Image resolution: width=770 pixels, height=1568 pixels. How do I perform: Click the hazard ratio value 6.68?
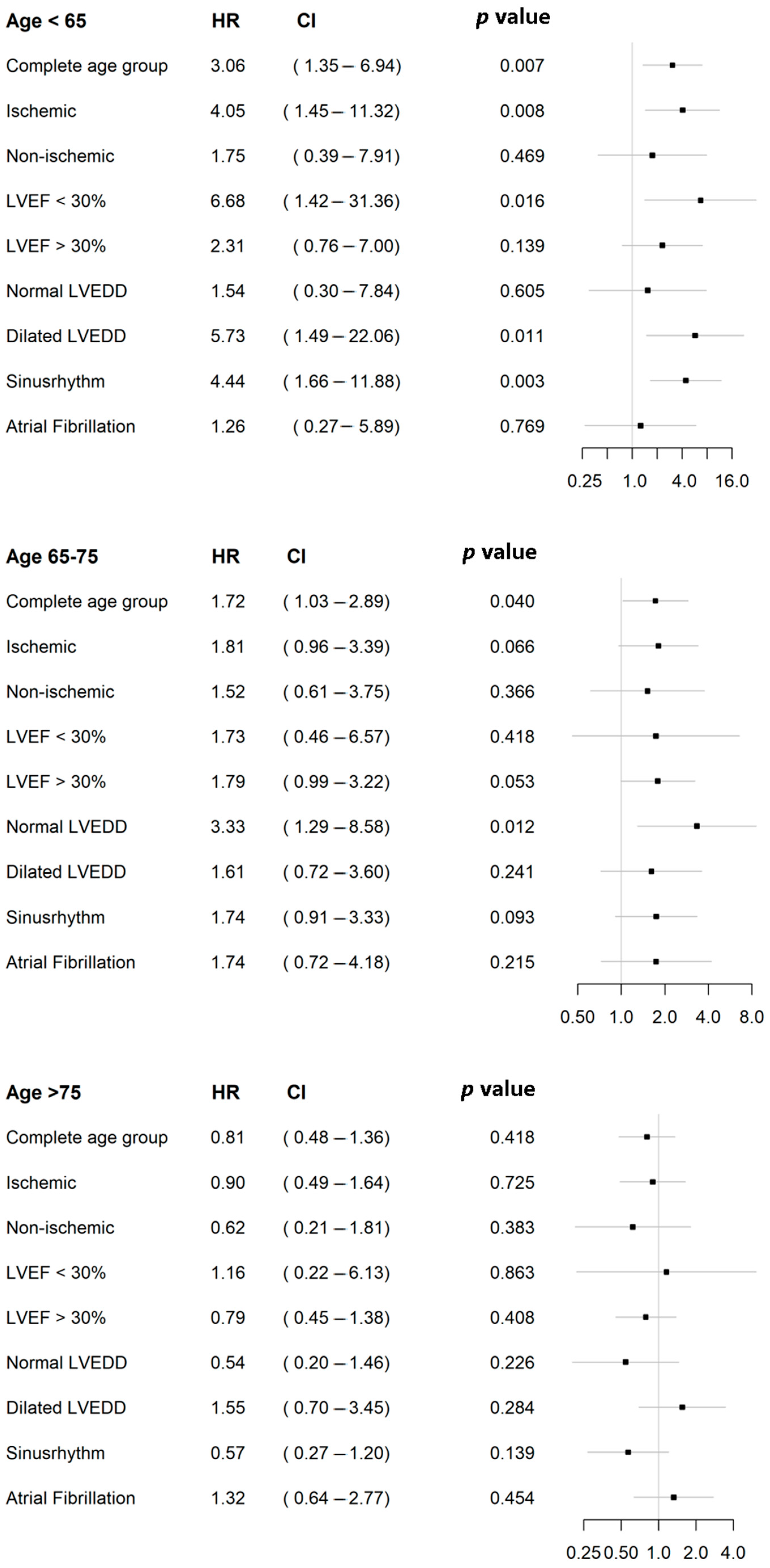tap(228, 201)
